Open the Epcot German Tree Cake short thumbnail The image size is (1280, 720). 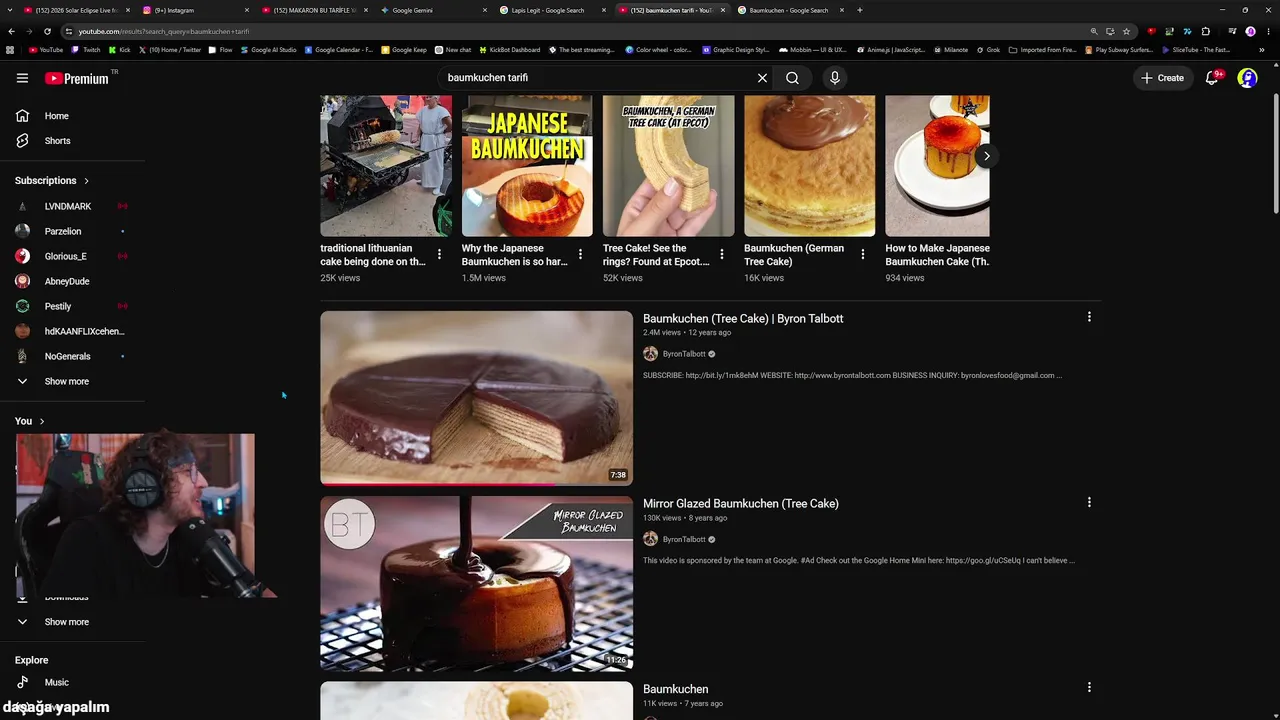(668, 166)
